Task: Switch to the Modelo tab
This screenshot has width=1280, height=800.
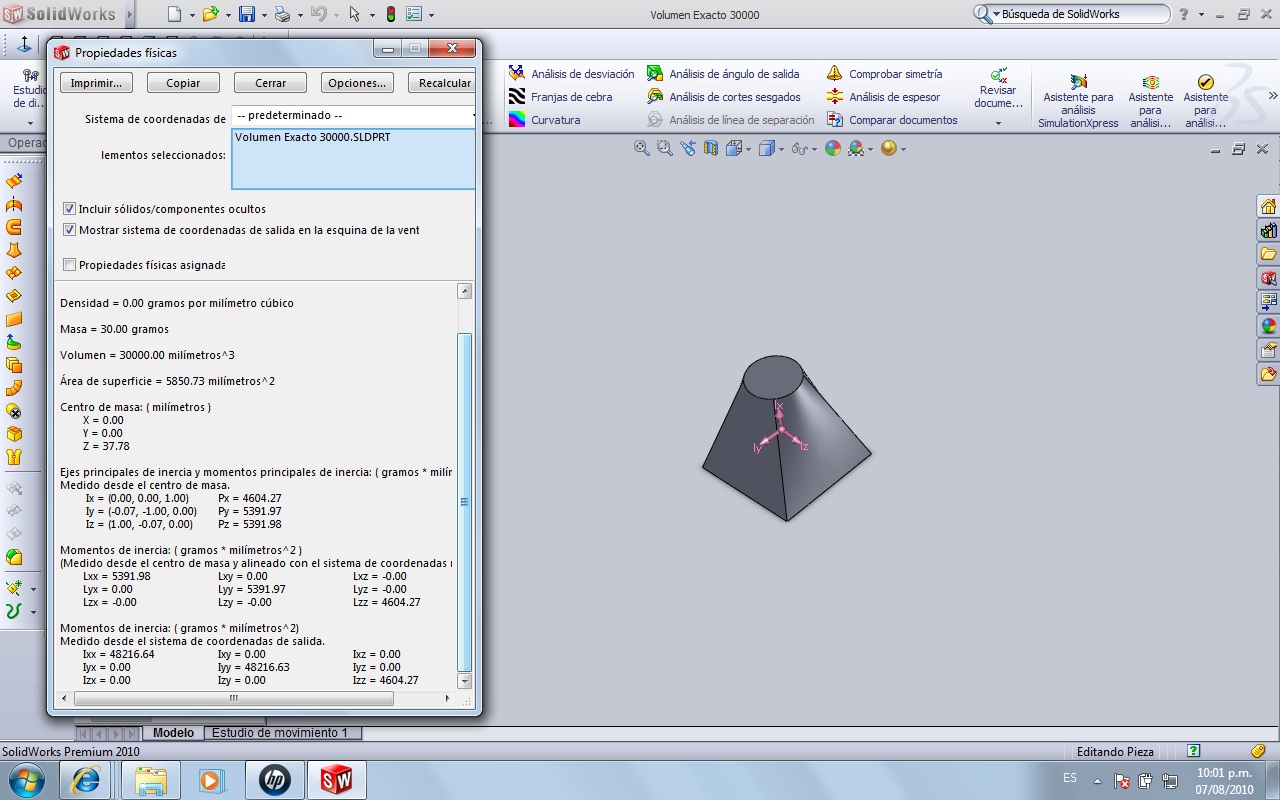Action: point(173,733)
